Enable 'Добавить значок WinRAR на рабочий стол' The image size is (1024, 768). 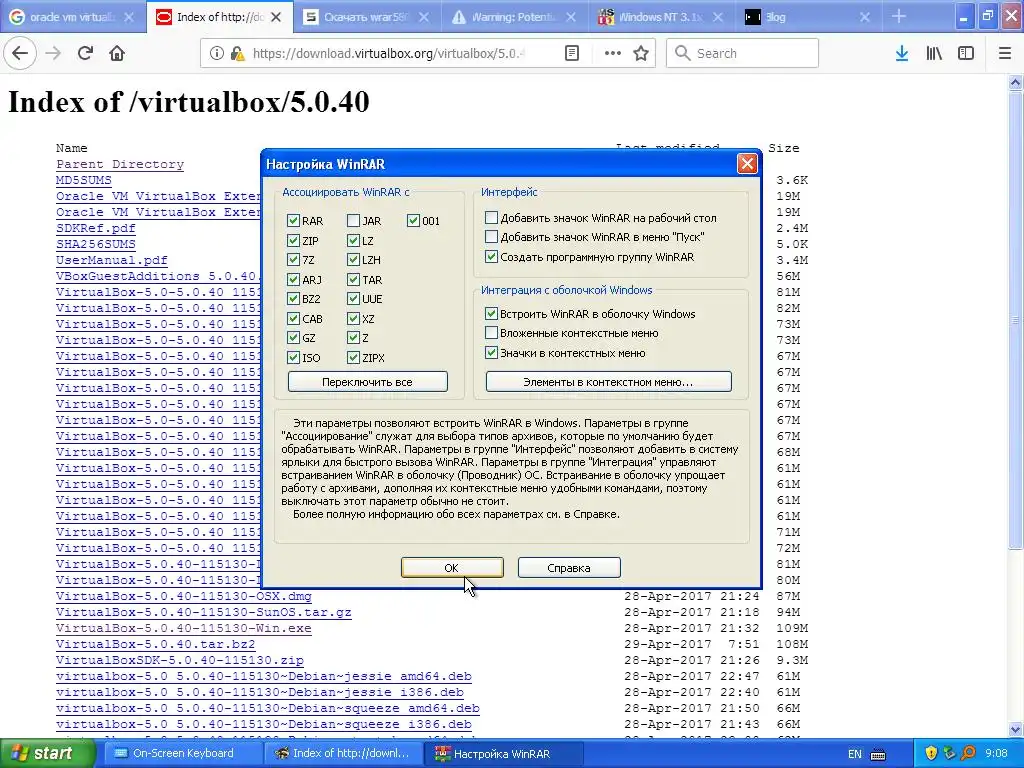pyautogui.click(x=492, y=217)
